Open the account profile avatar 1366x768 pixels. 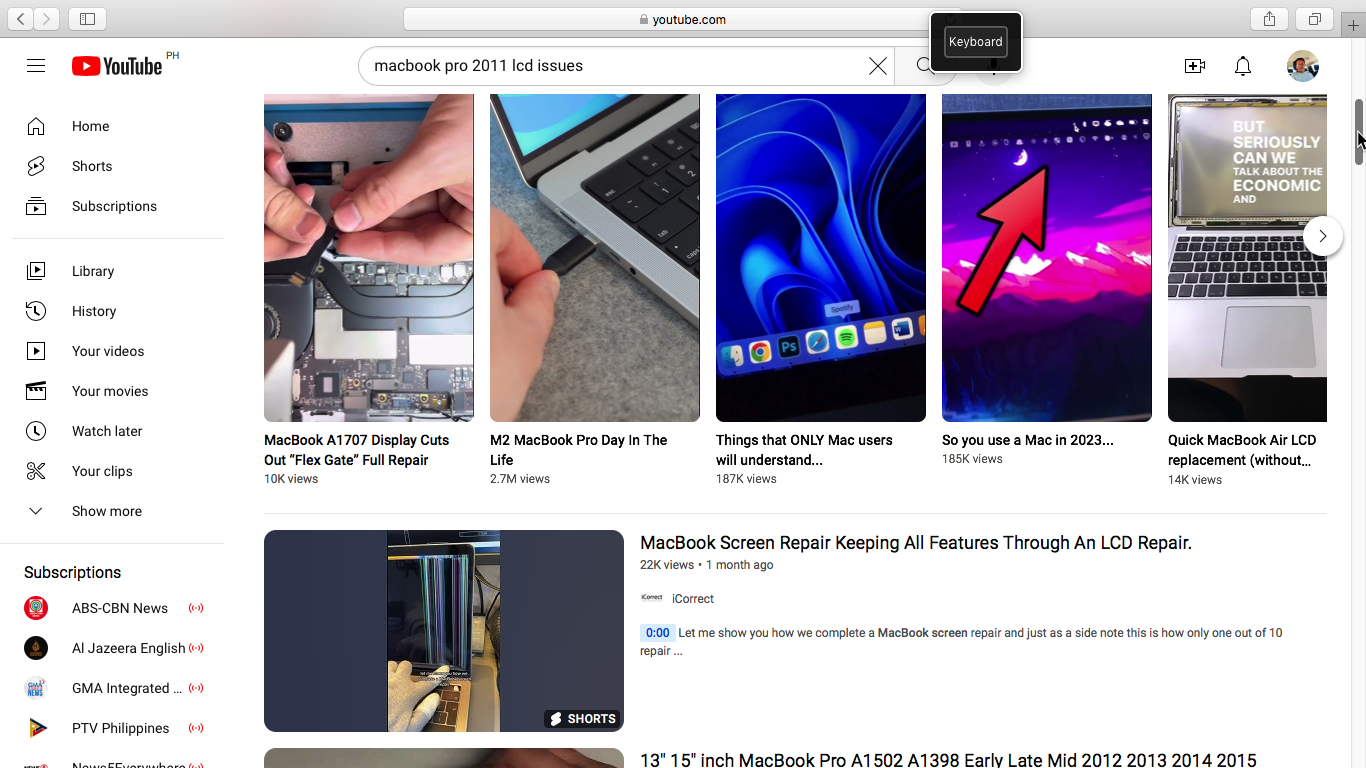tap(1302, 66)
